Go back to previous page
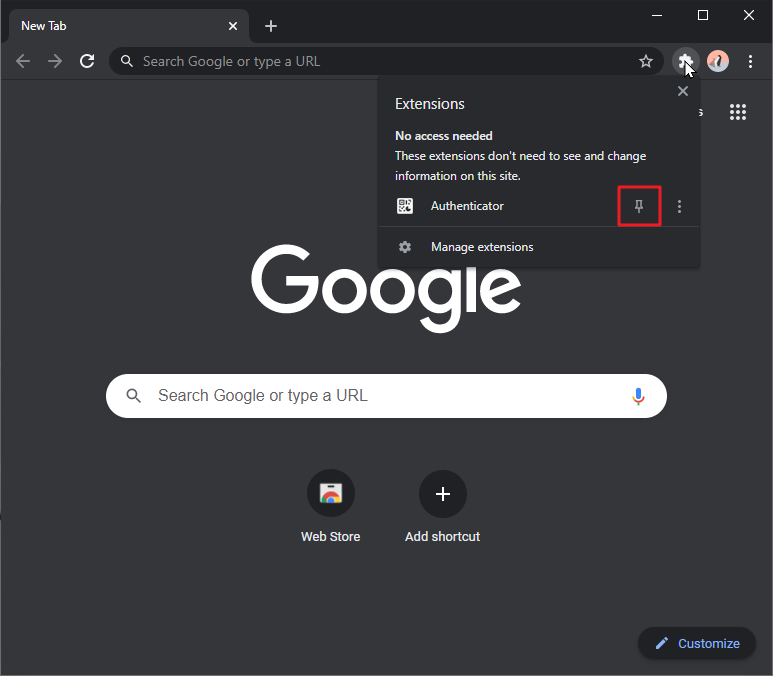 (x=23, y=61)
